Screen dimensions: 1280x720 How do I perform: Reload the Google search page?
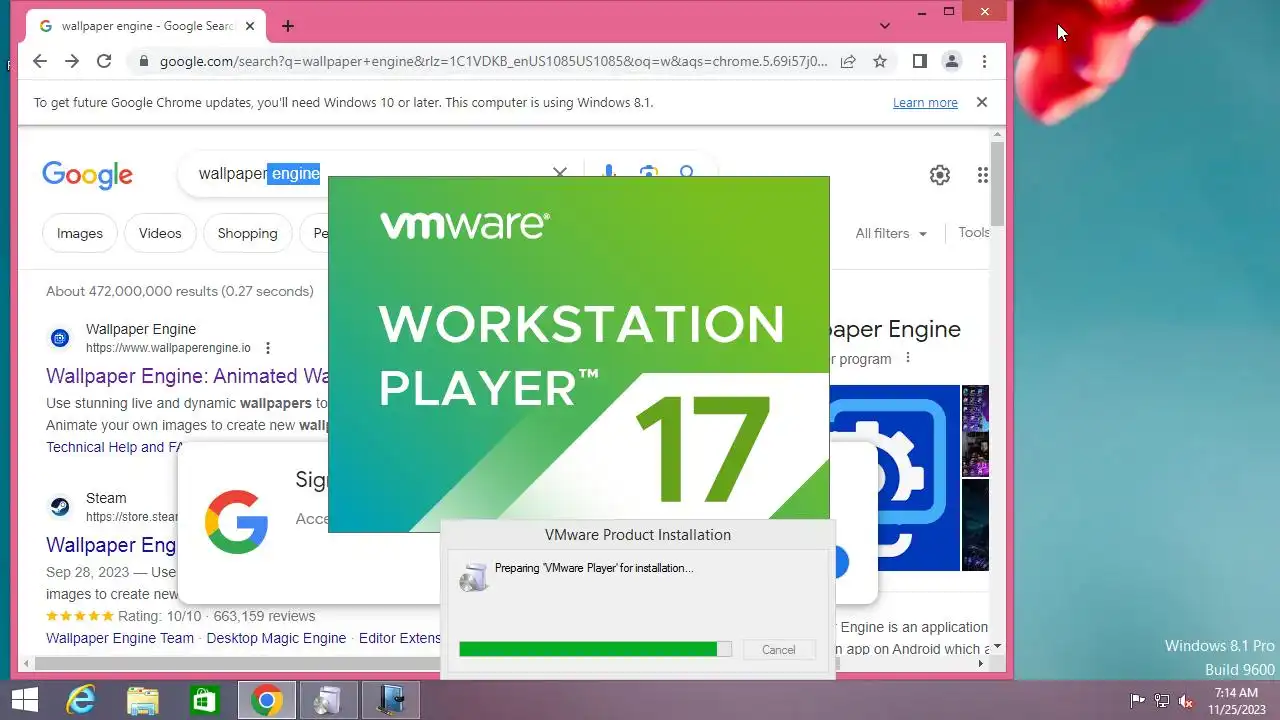point(103,61)
